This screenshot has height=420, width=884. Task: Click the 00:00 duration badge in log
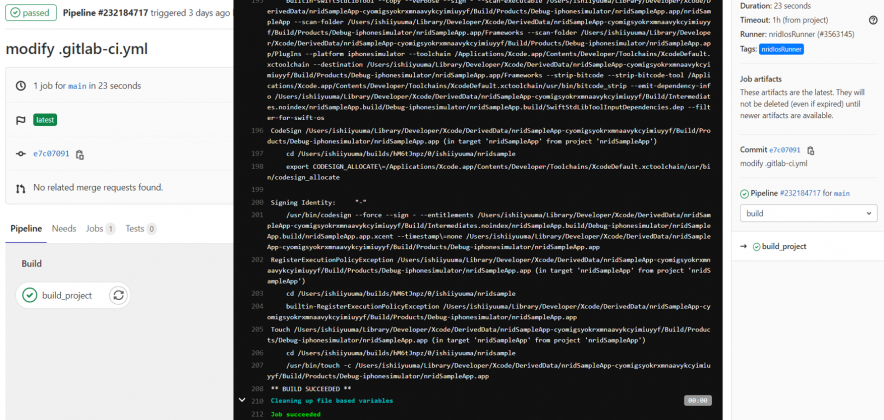(698, 400)
